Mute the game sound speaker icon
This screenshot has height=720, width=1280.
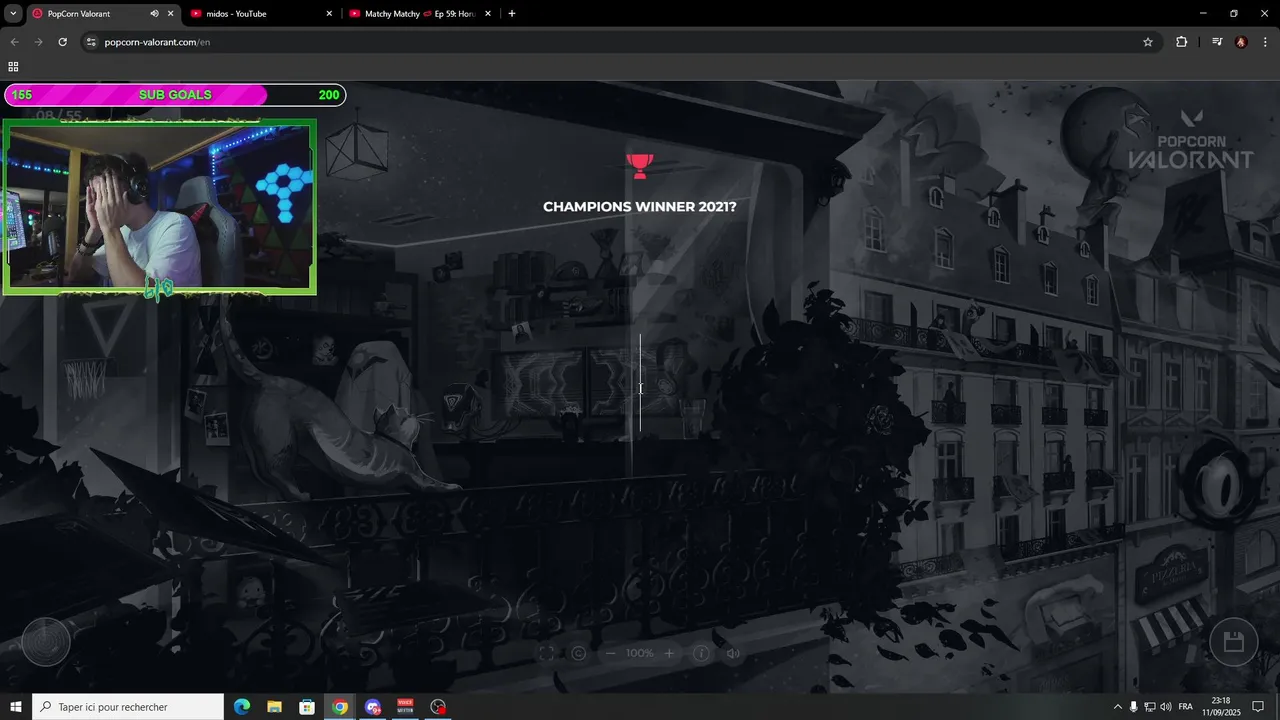(733, 653)
